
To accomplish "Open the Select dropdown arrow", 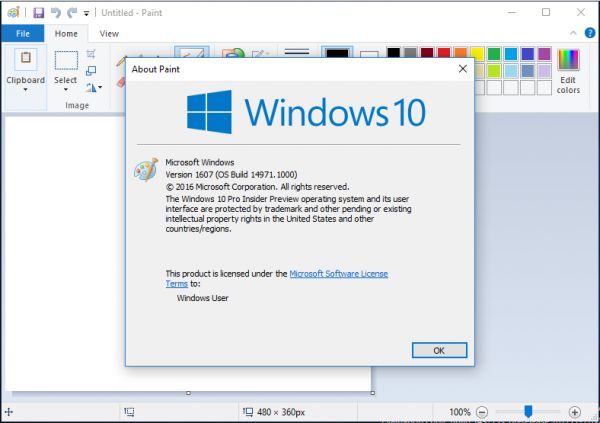I will pos(65,90).
